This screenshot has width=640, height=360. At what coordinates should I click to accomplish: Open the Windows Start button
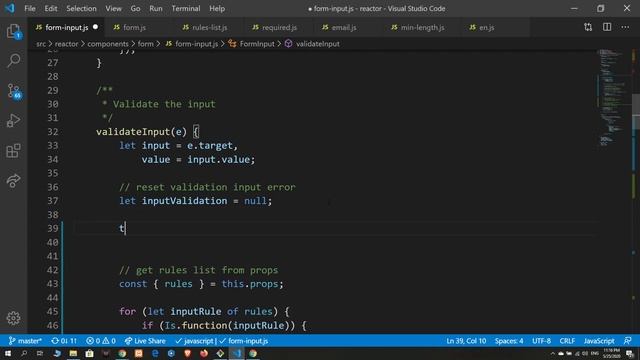(x=8, y=353)
